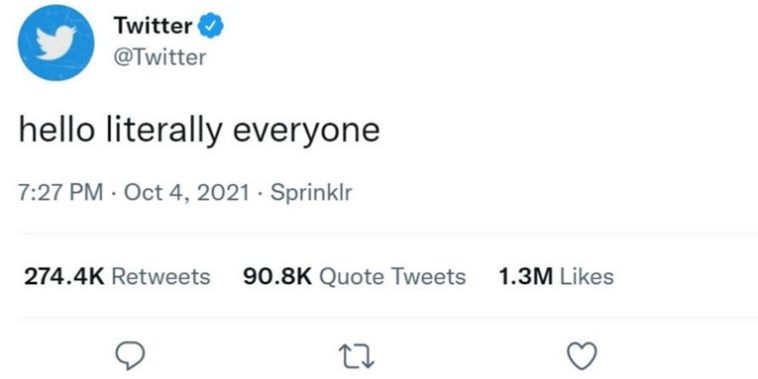Show the 1.3M Likes list

pyautogui.click(x=556, y=277)
